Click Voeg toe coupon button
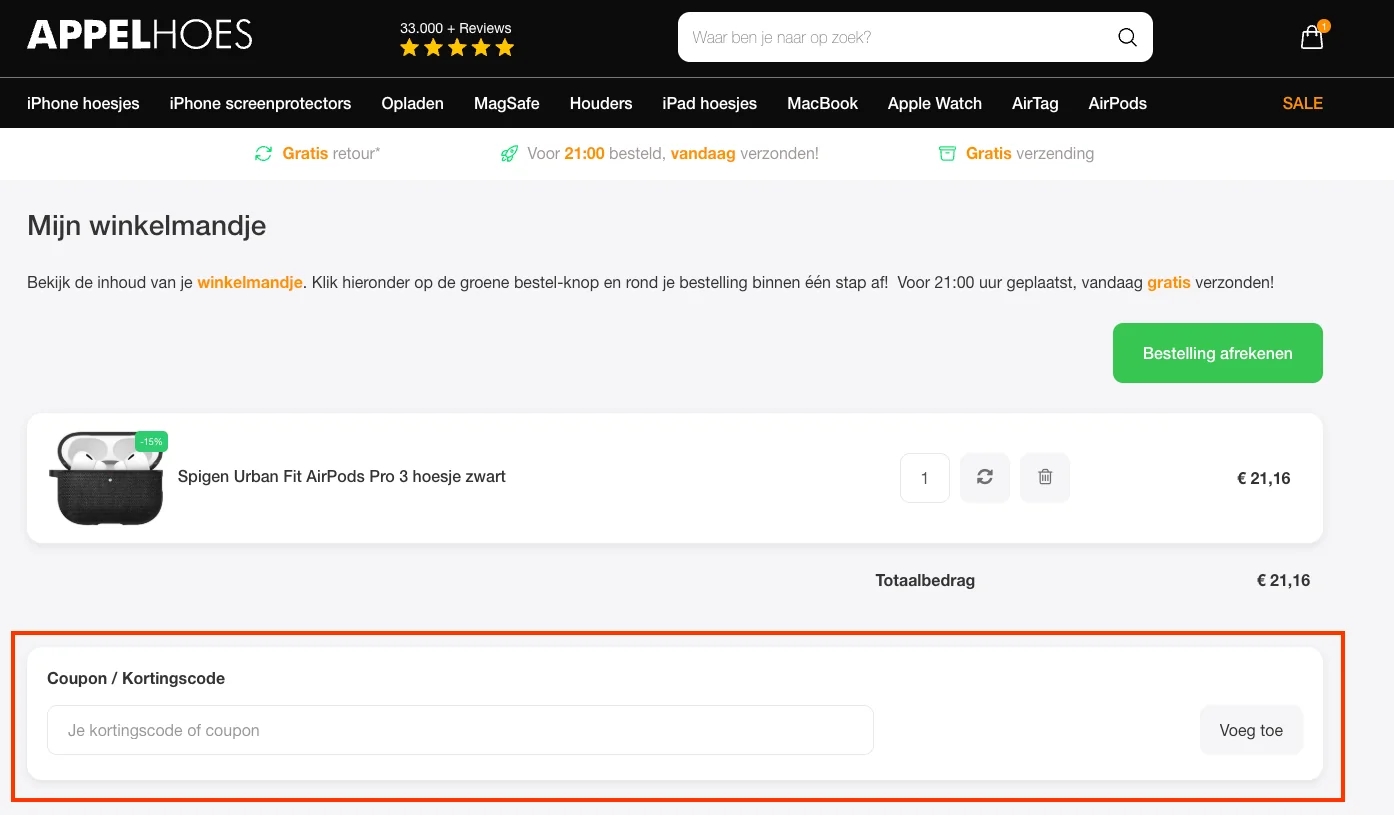Screen dimensions: 1394x815 tap(1250, 730)
